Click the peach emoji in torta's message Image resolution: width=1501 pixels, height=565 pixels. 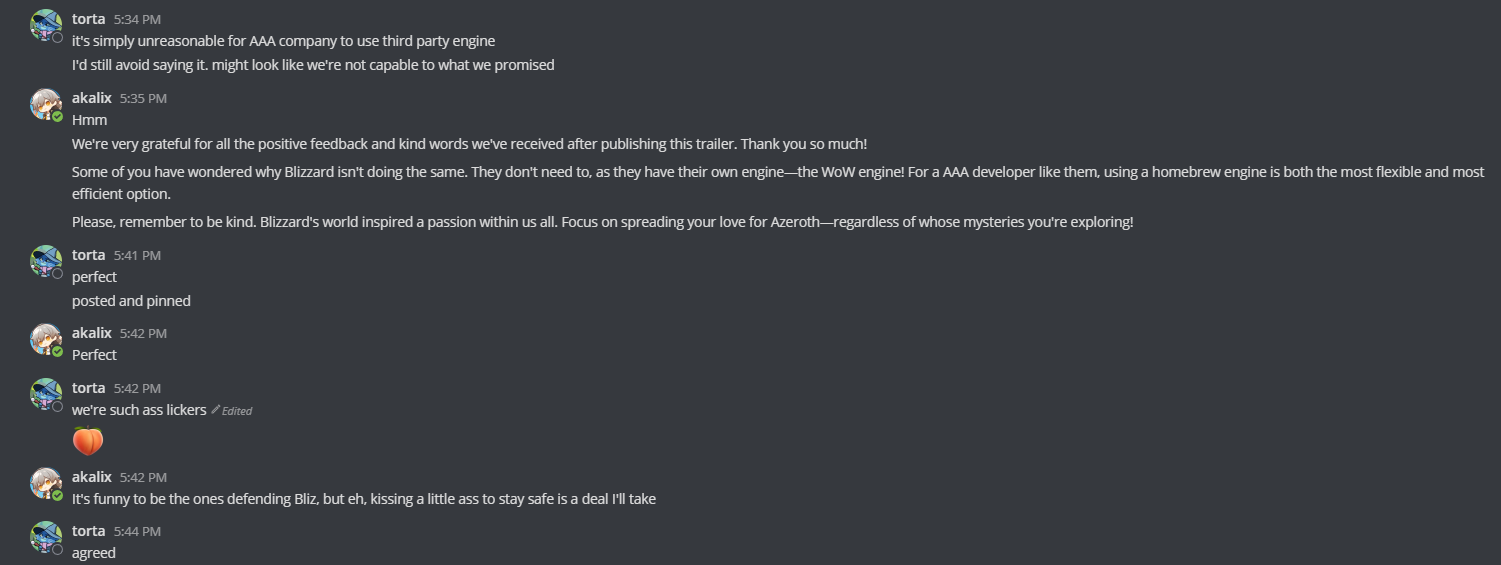pos(88,440)
